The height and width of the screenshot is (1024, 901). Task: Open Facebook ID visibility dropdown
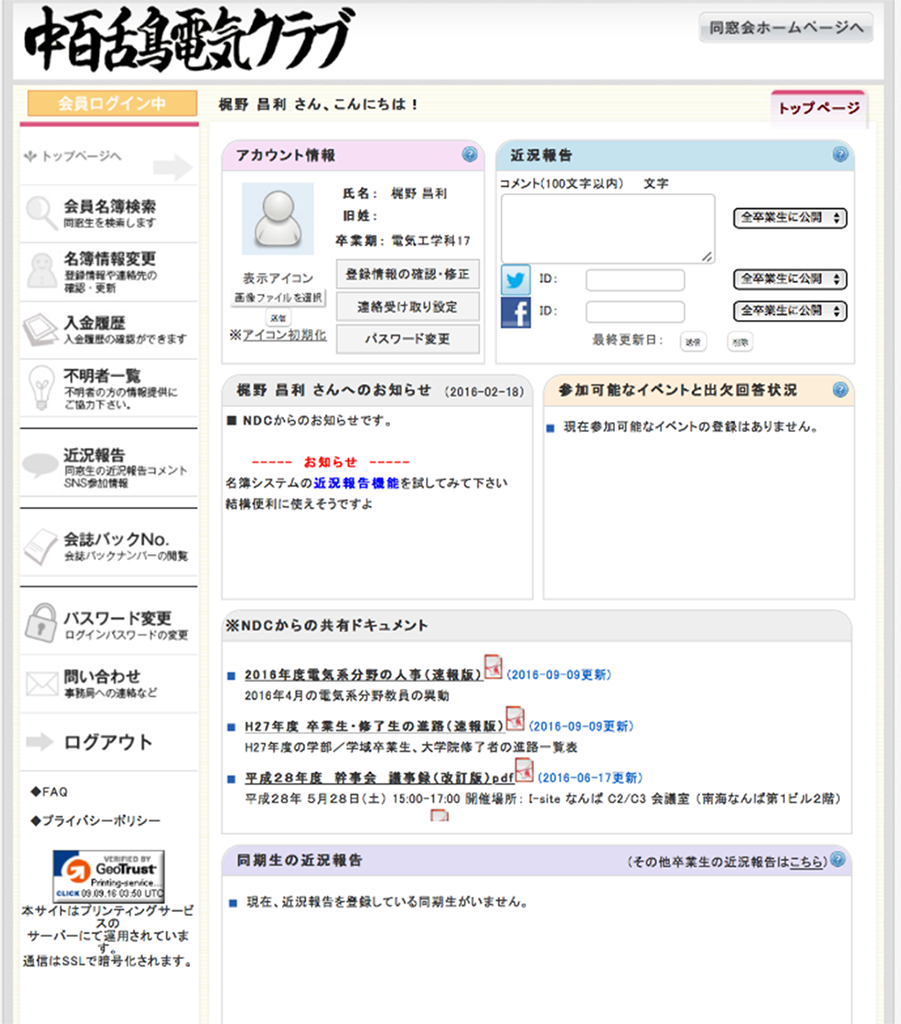click(790, 311)
